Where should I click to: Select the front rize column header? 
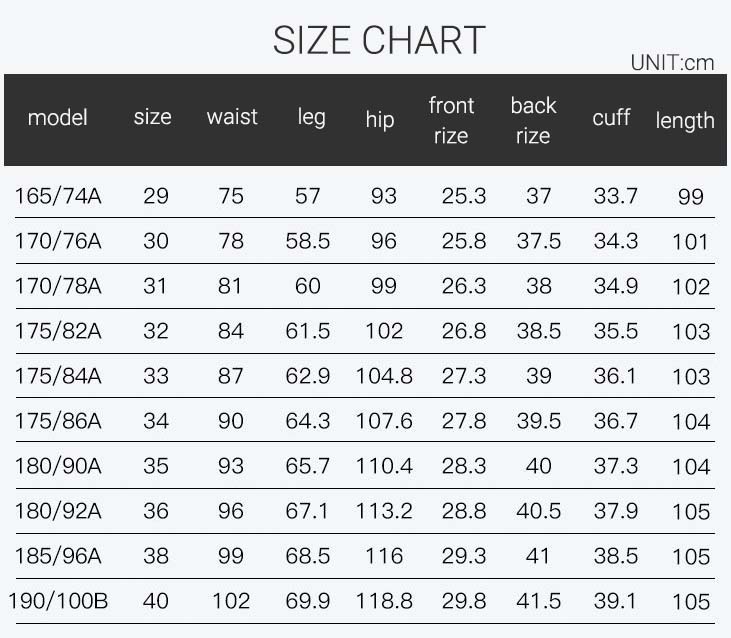click(451, 121)
